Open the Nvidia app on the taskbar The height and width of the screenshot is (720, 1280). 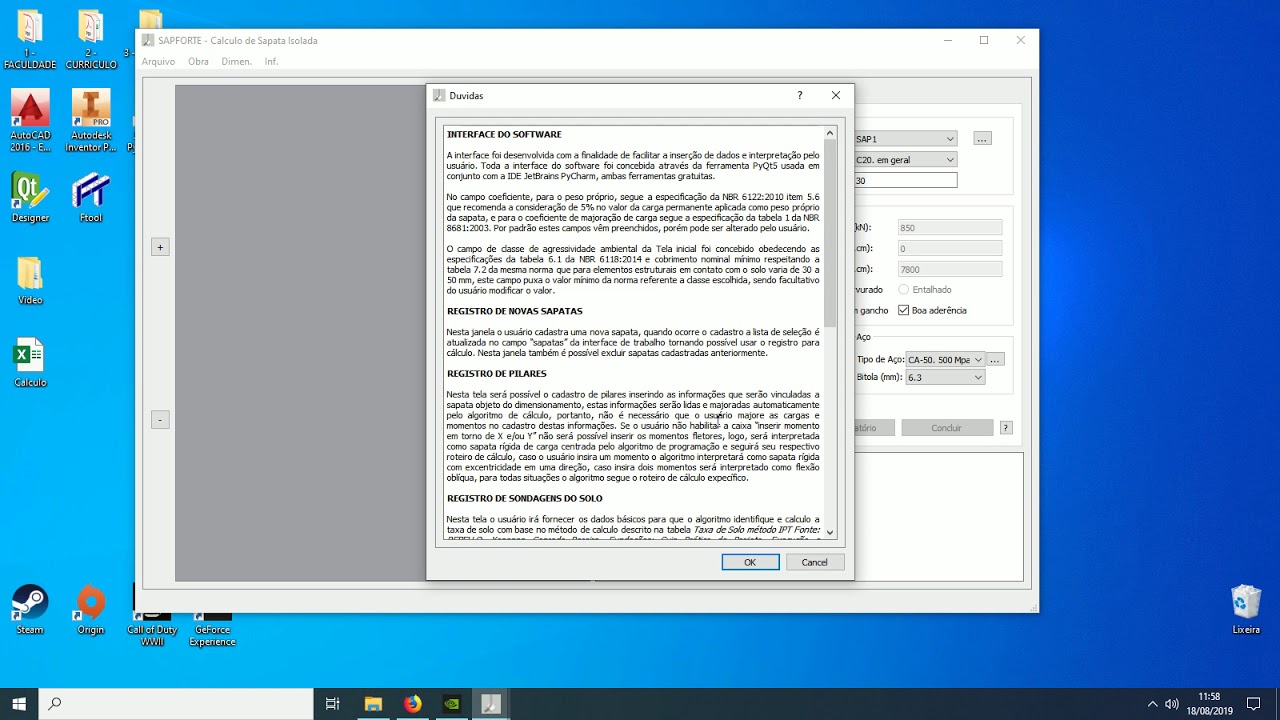tap(451, 704)
